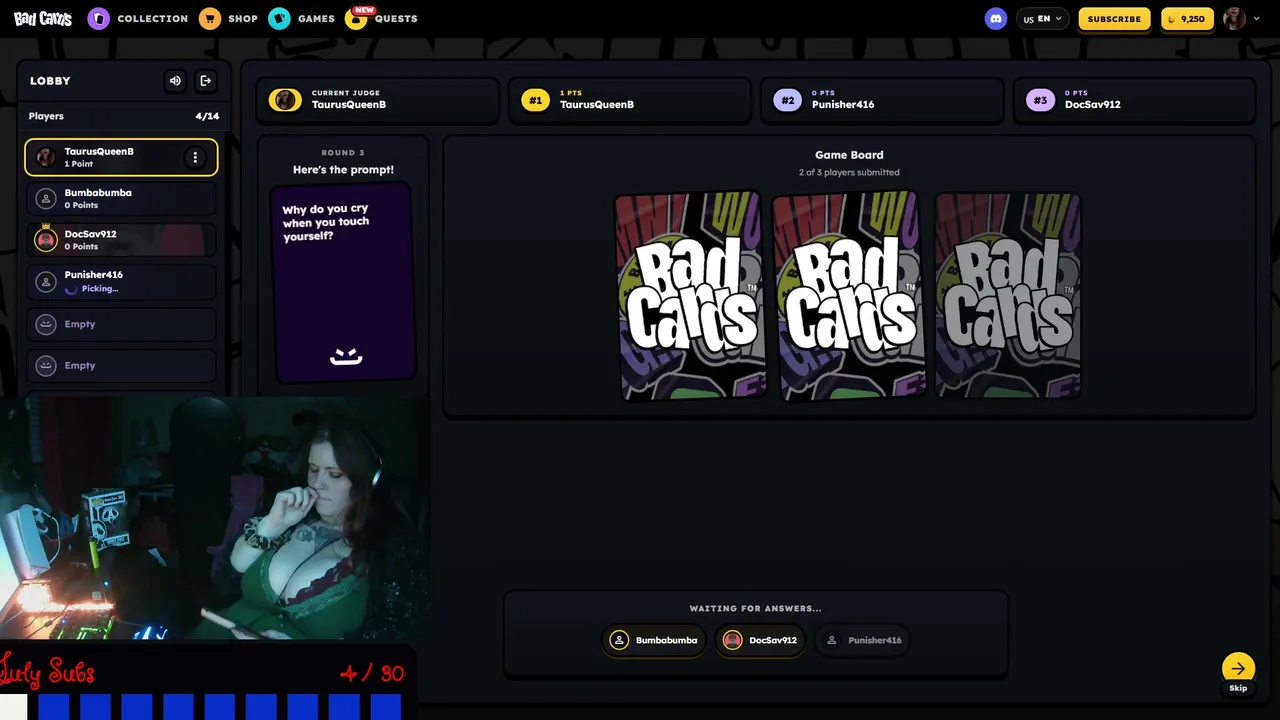This screenshot has height=720, width=1280.
Task: Select the Punisher416 row showing Picking...
Action: (x=121, y=281)
